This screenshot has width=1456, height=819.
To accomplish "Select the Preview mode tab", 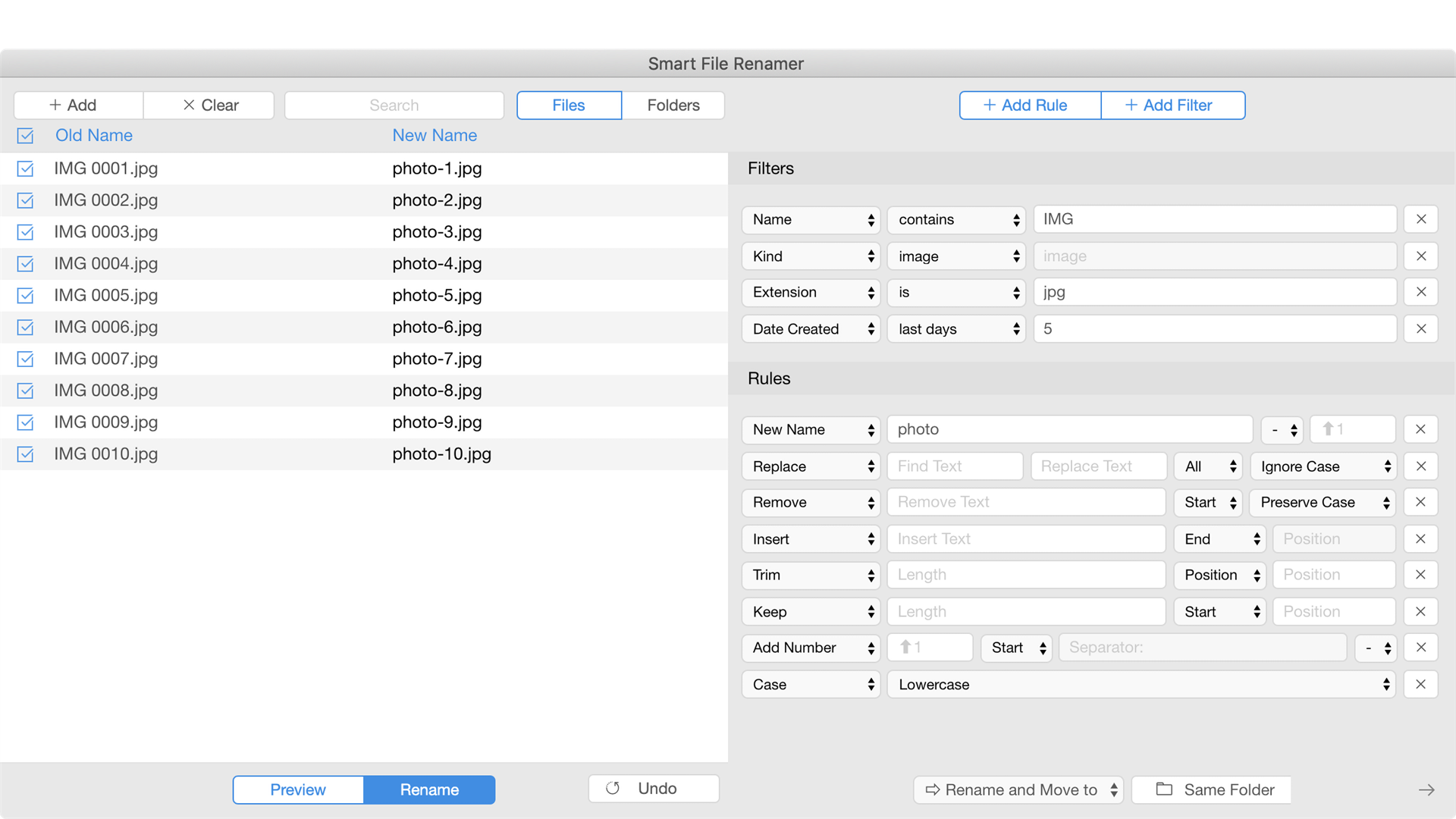I will click(298, 789).
